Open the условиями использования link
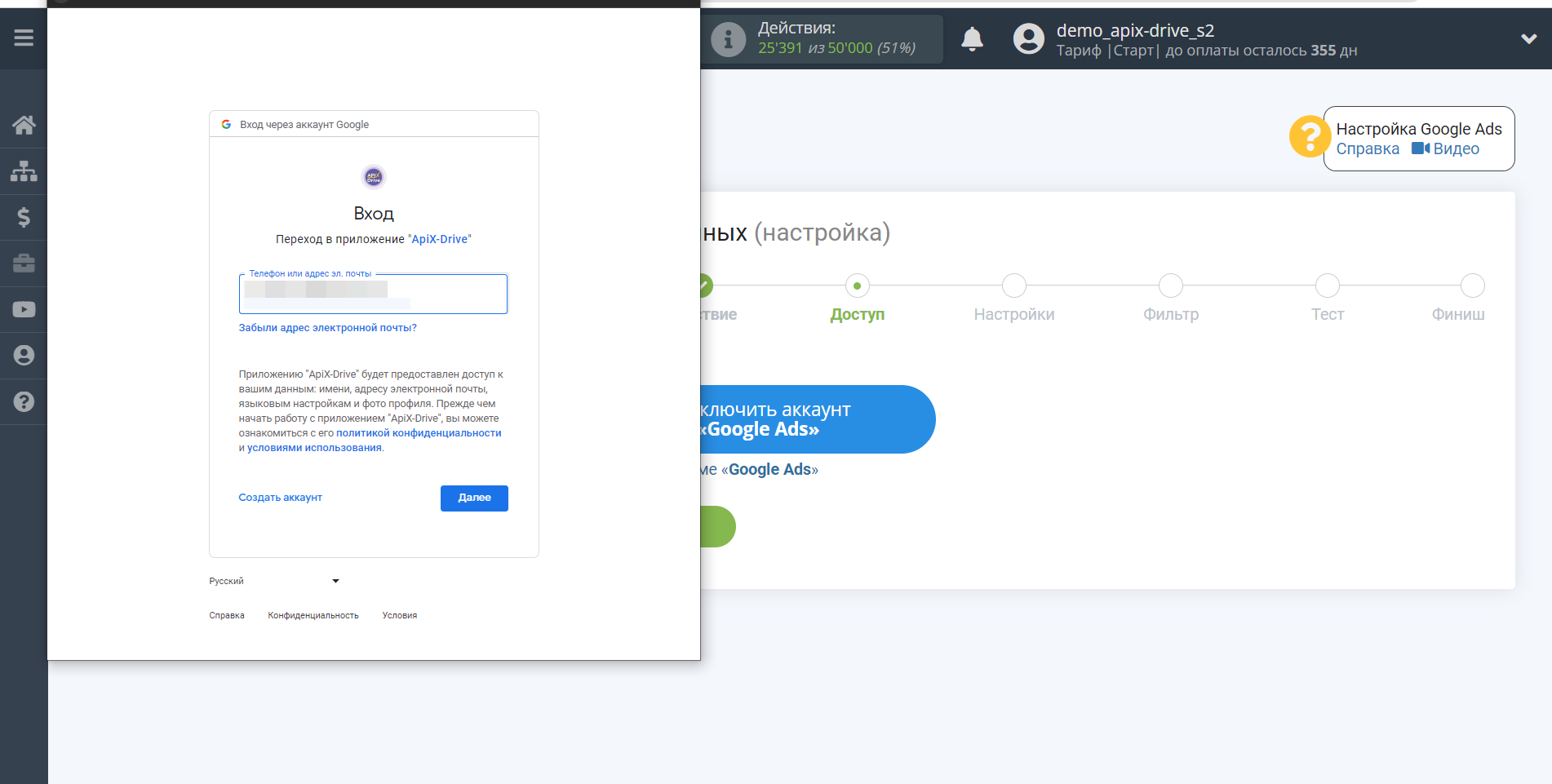Viewport: 1552px width, 784px height. [314, 448]
